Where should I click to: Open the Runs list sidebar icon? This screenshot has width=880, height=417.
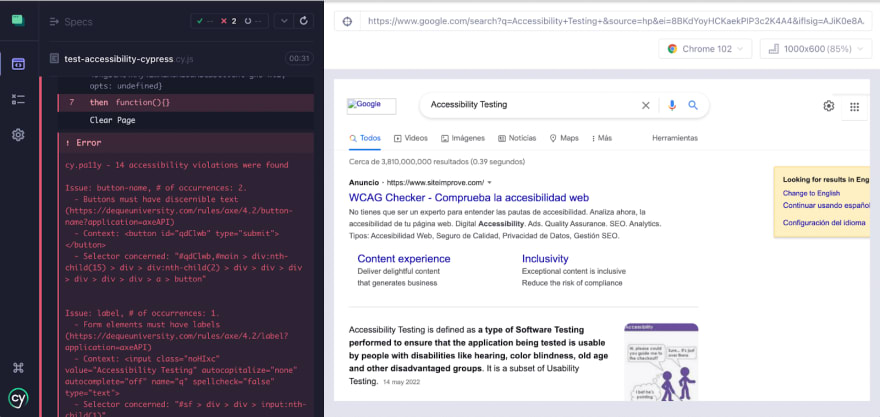pos(19,100)
